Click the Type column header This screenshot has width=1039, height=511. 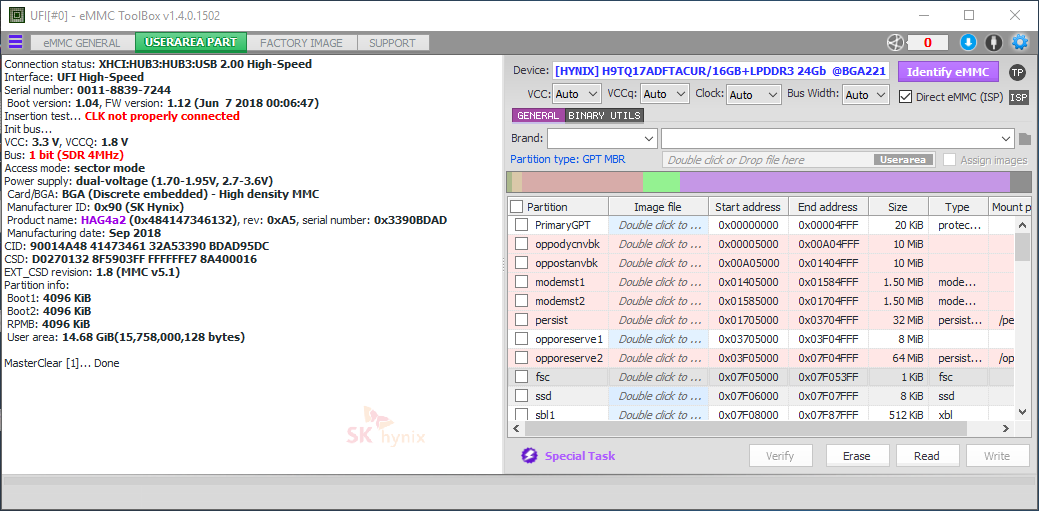[957, 207]
